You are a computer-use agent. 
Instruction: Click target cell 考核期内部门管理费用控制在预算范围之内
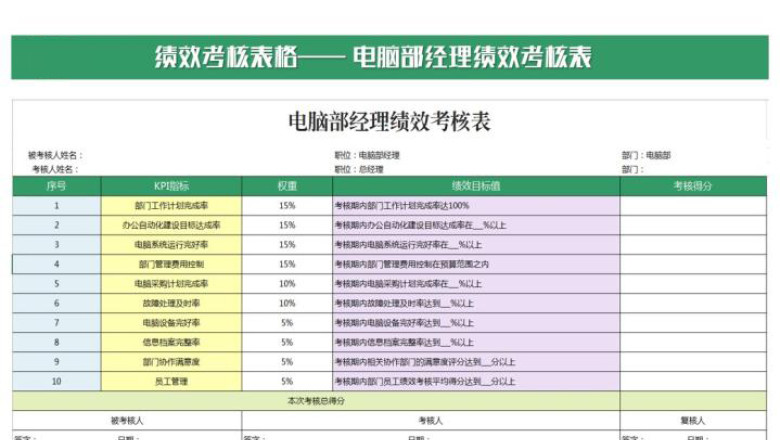click(476, 264)
